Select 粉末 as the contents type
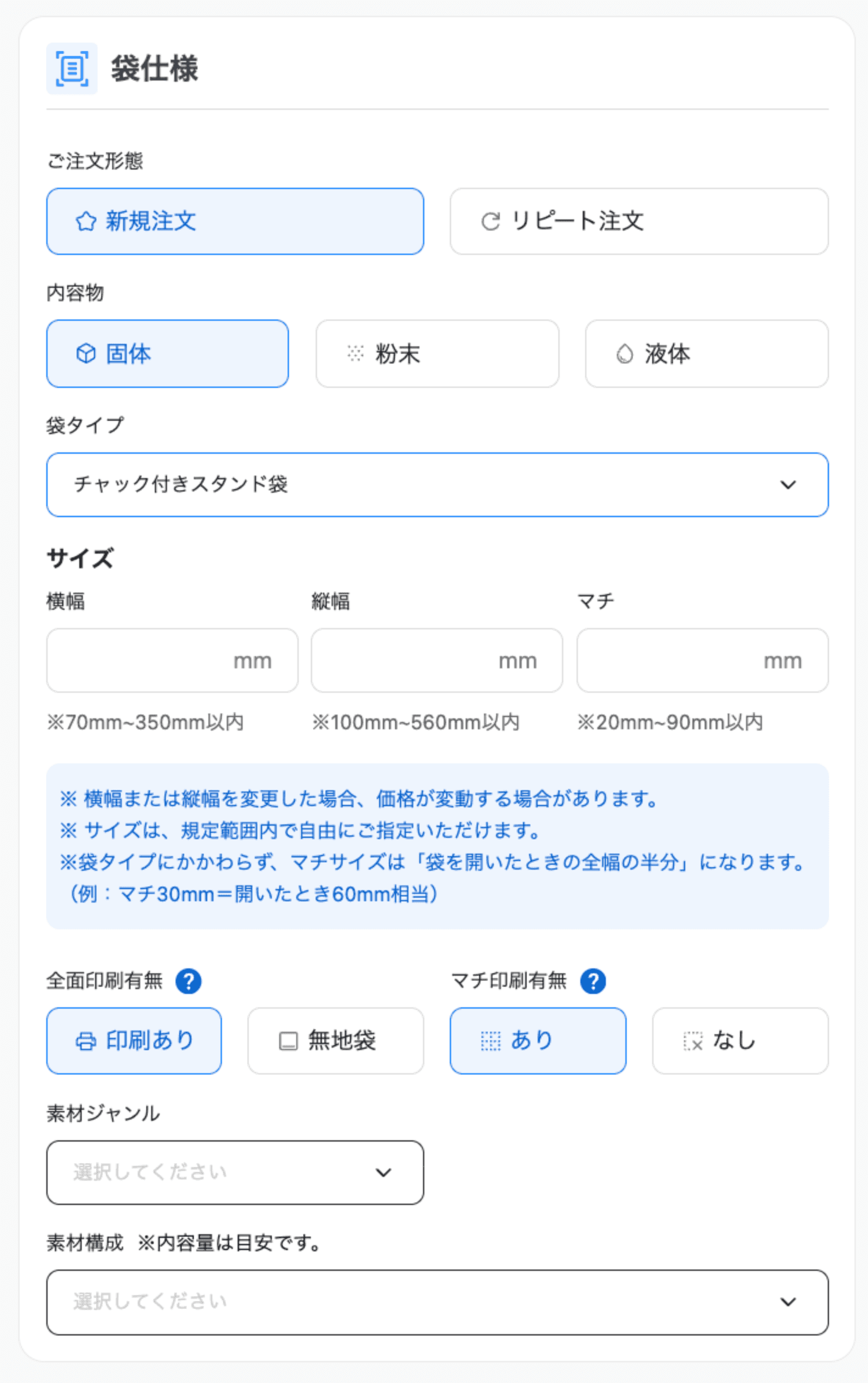The width and height of the screenshot is (868, 1383). 436,354
